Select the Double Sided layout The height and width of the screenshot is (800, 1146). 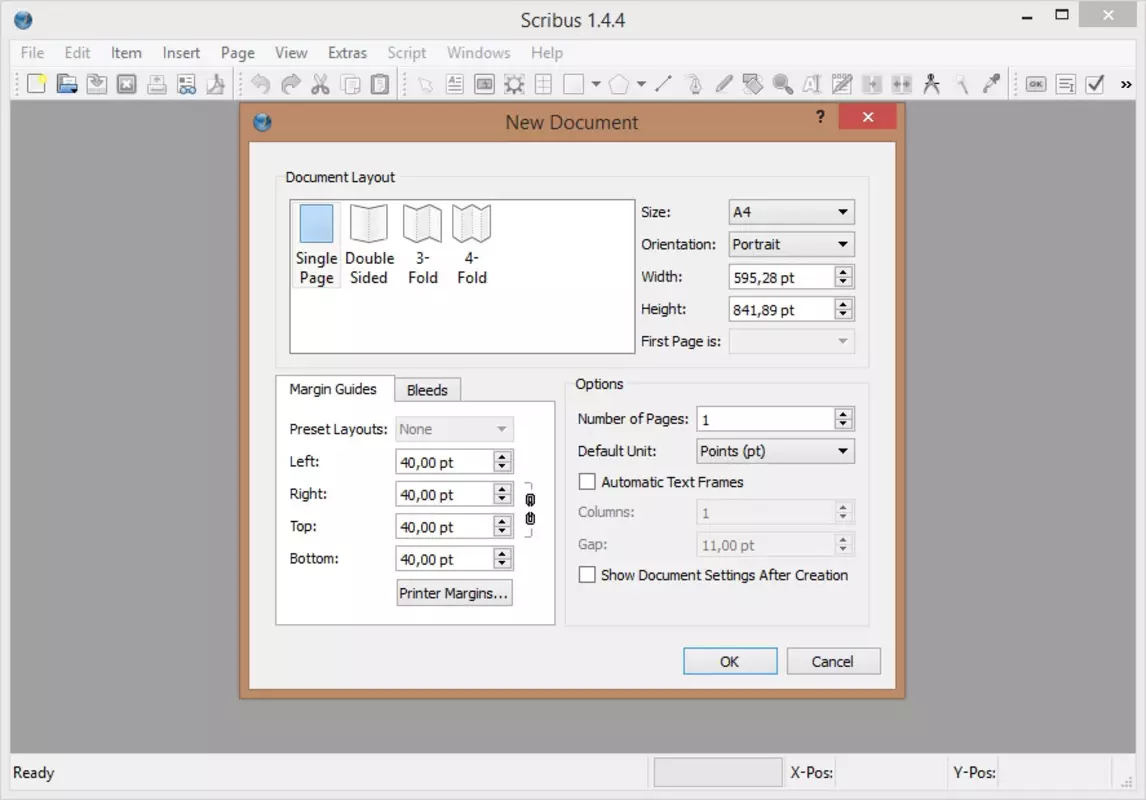coord(369,245)
